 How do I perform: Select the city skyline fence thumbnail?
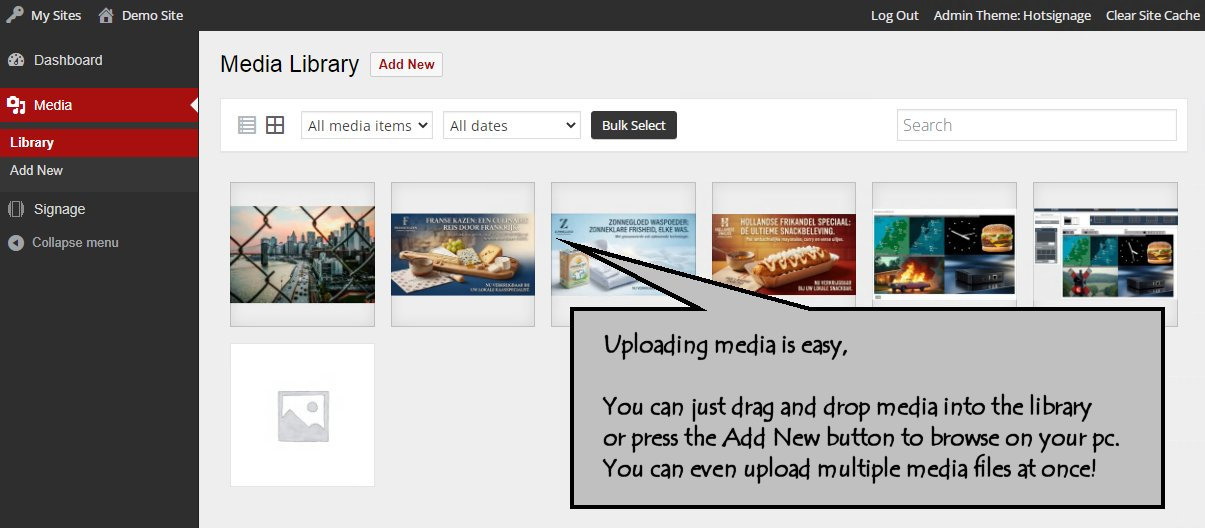pyautogui.click(x=302, y=254)
